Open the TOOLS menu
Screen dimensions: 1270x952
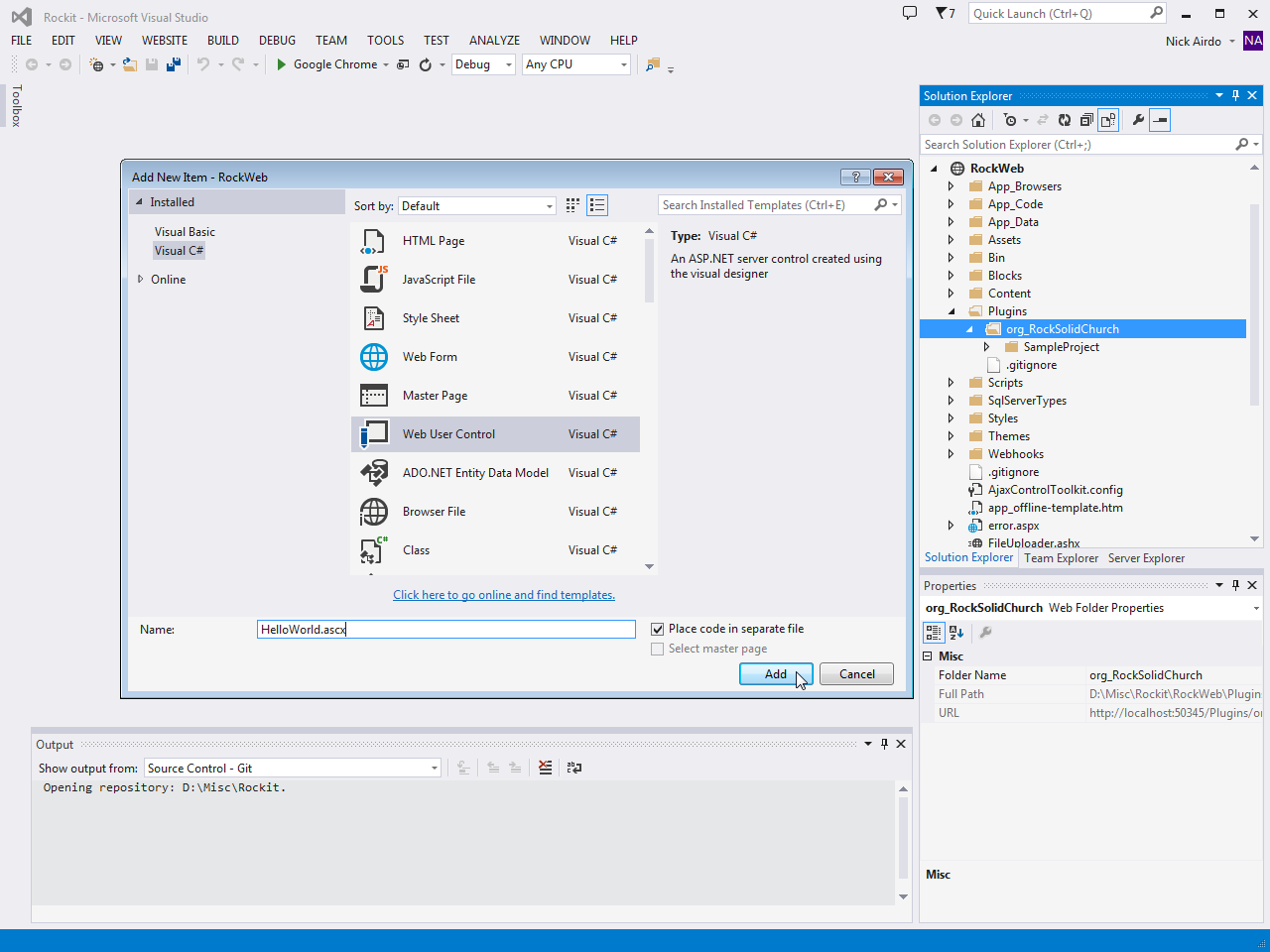385,41
